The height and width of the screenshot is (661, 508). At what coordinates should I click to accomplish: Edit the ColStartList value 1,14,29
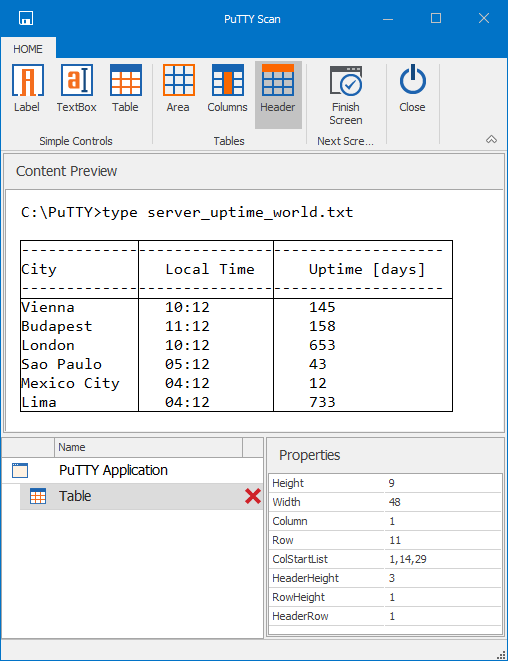[443, 559]
